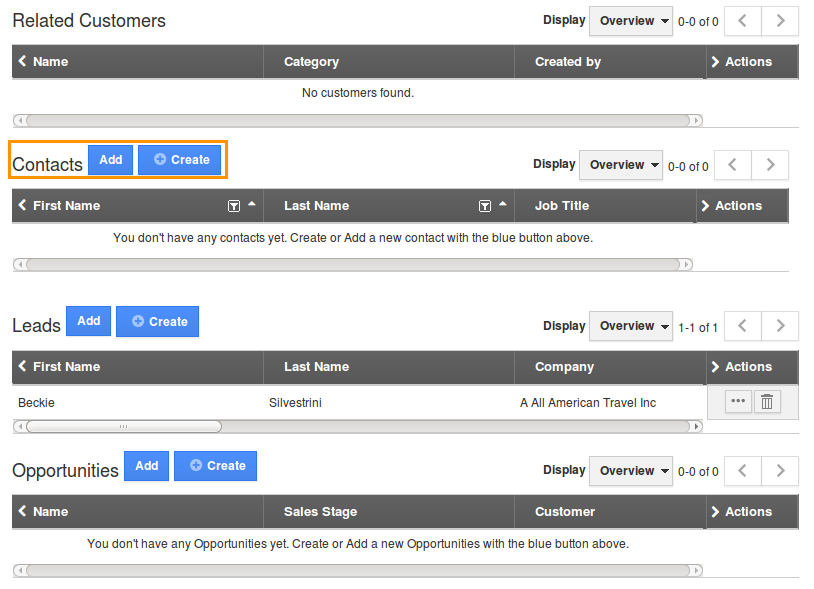
Task: Go to next page of Related Customers
Action: tap(780, 21)
